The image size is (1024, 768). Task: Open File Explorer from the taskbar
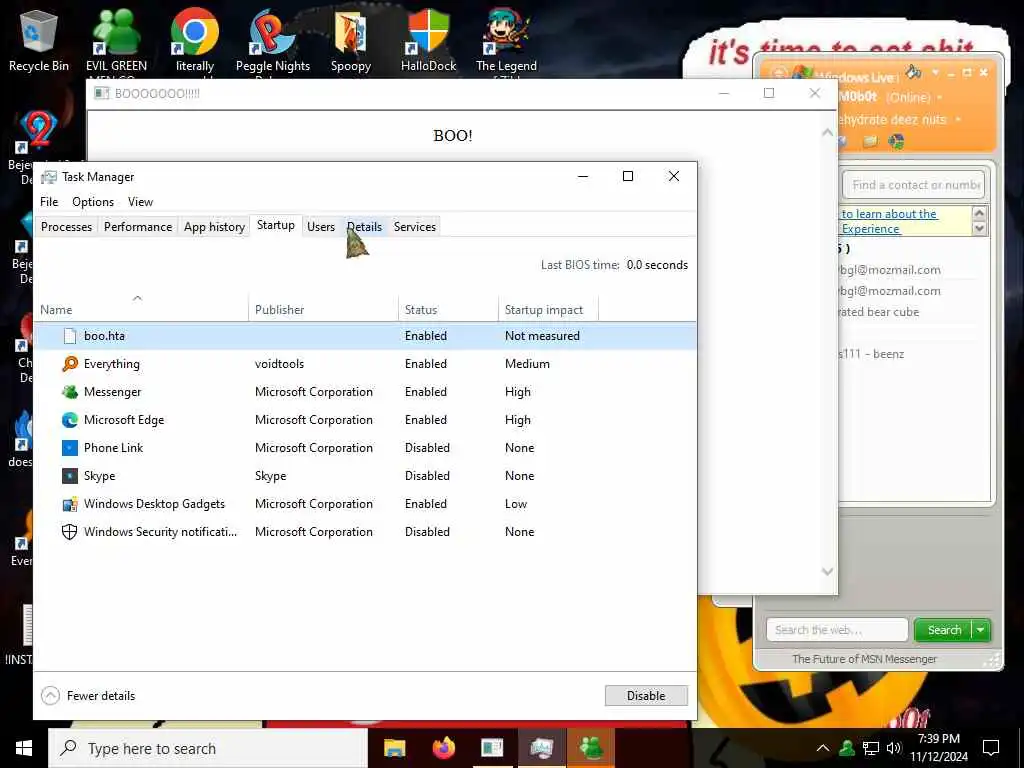(x=394, y=748)
